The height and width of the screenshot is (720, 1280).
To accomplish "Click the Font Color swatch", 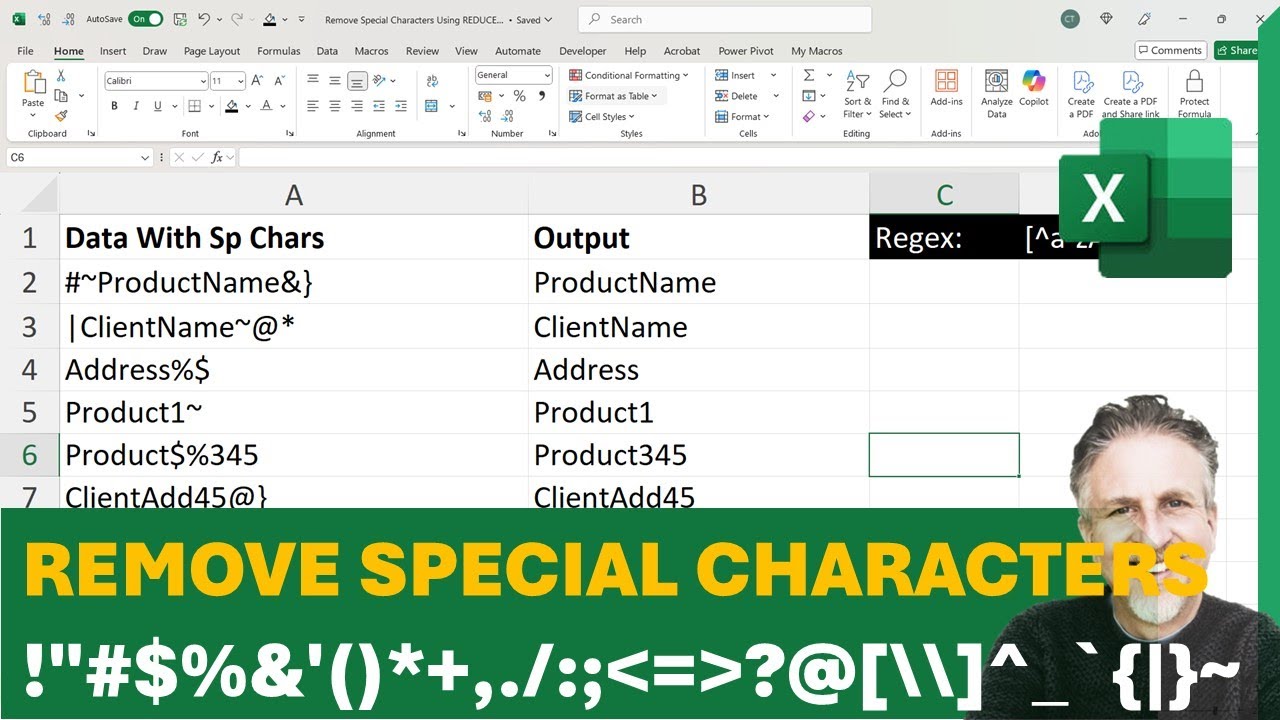I will click(x=267, y=106).
